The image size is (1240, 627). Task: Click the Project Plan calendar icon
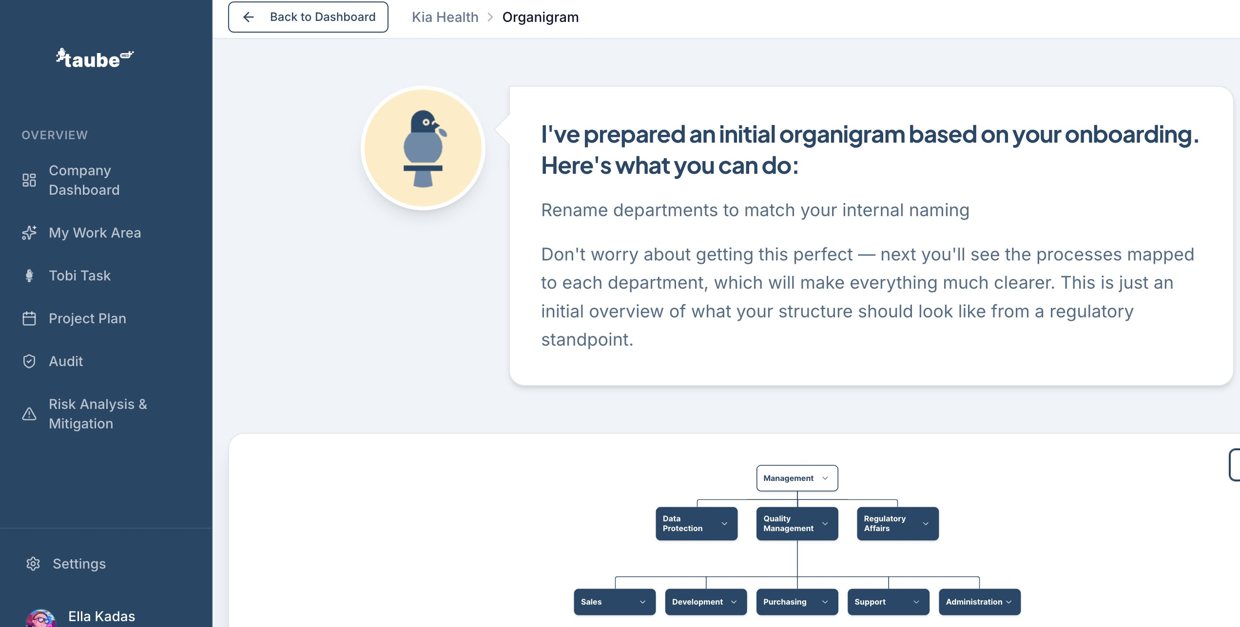[29, 319]
